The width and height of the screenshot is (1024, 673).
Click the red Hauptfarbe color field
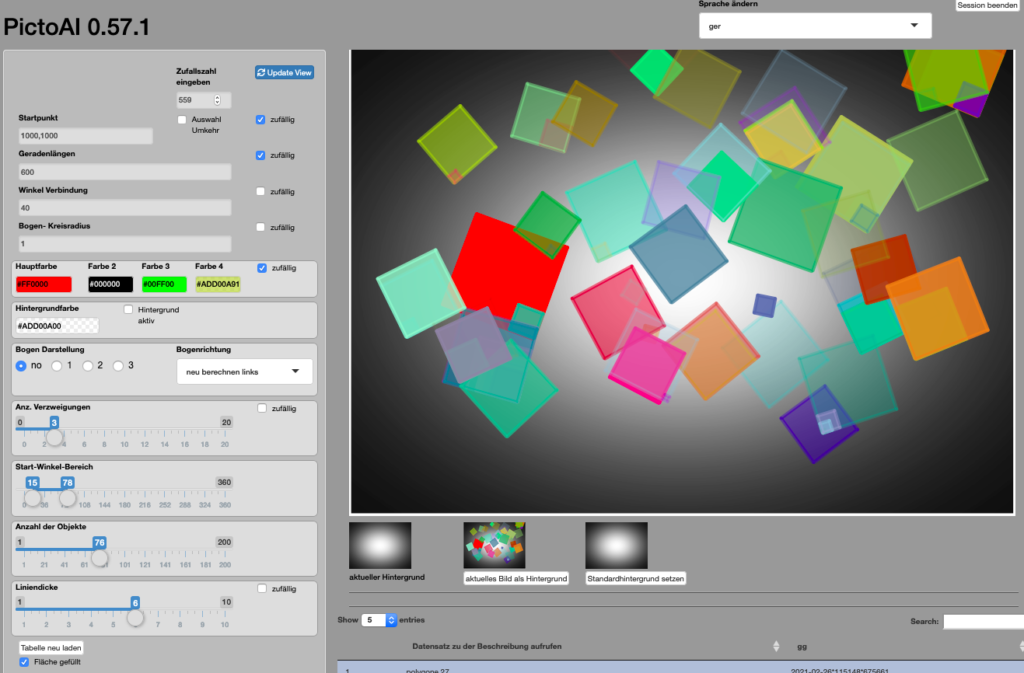pos(45,284)
